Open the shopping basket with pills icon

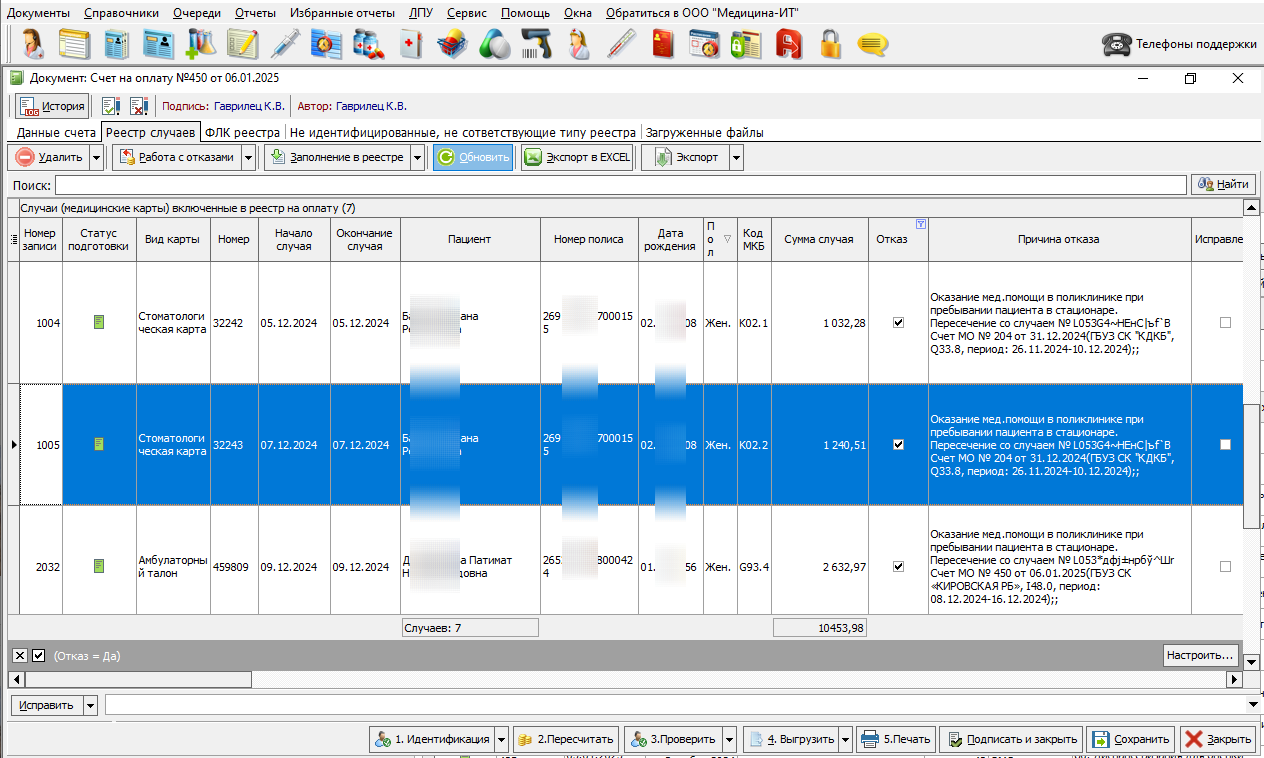453,44
